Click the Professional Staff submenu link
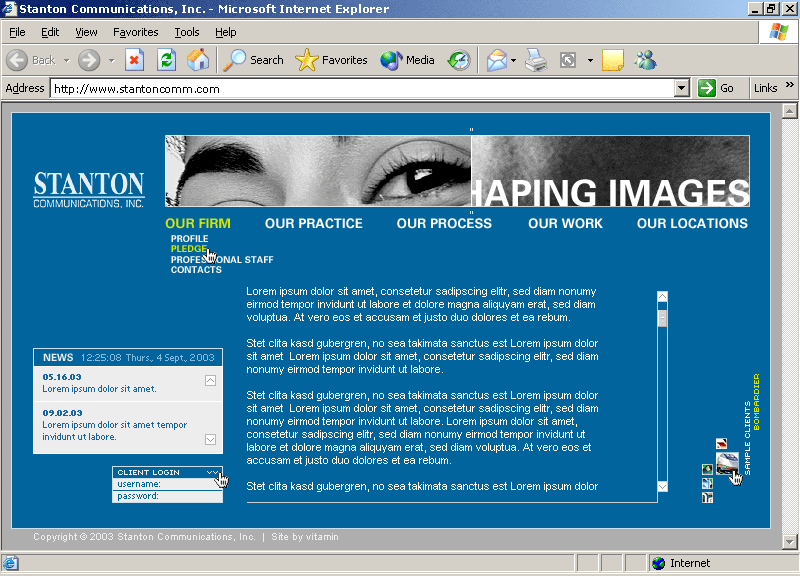 click(x=222, y=260)
